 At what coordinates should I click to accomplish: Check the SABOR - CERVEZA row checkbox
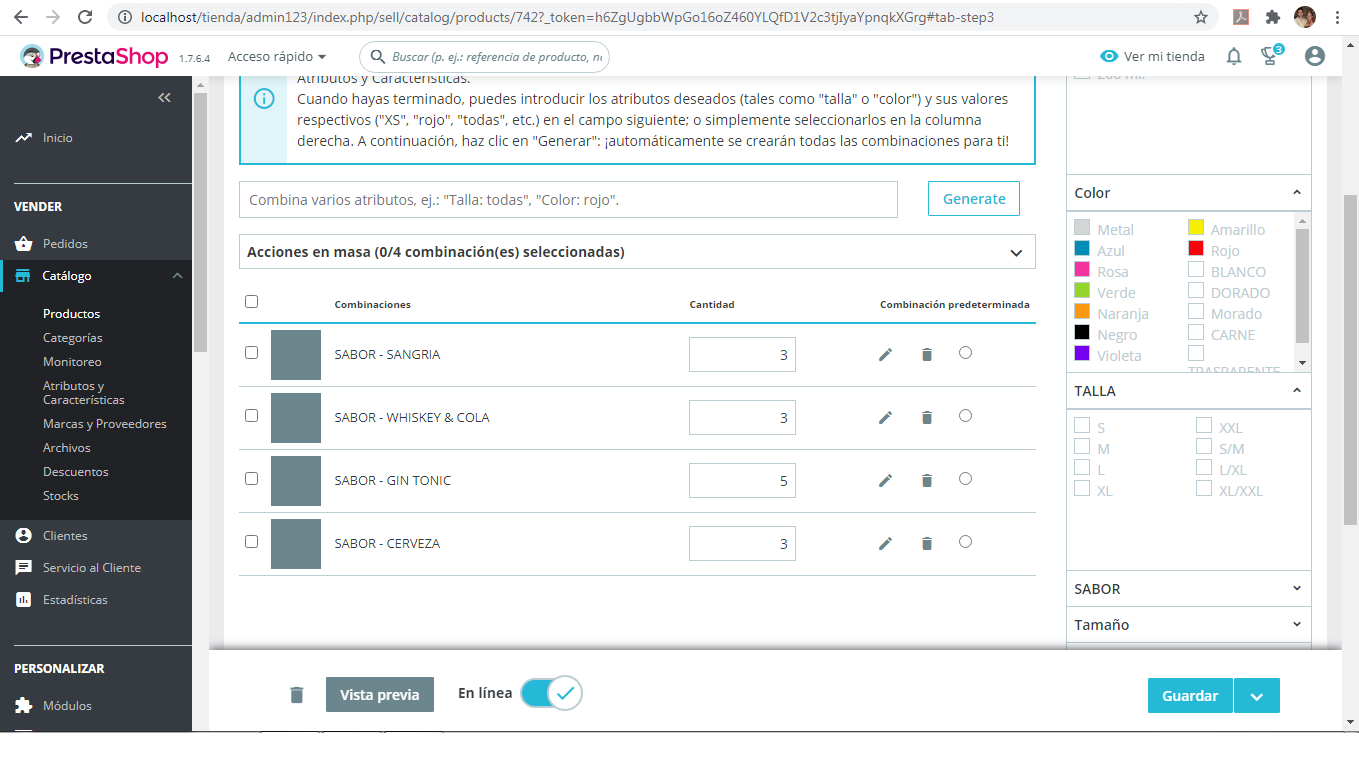coord(251,541)
